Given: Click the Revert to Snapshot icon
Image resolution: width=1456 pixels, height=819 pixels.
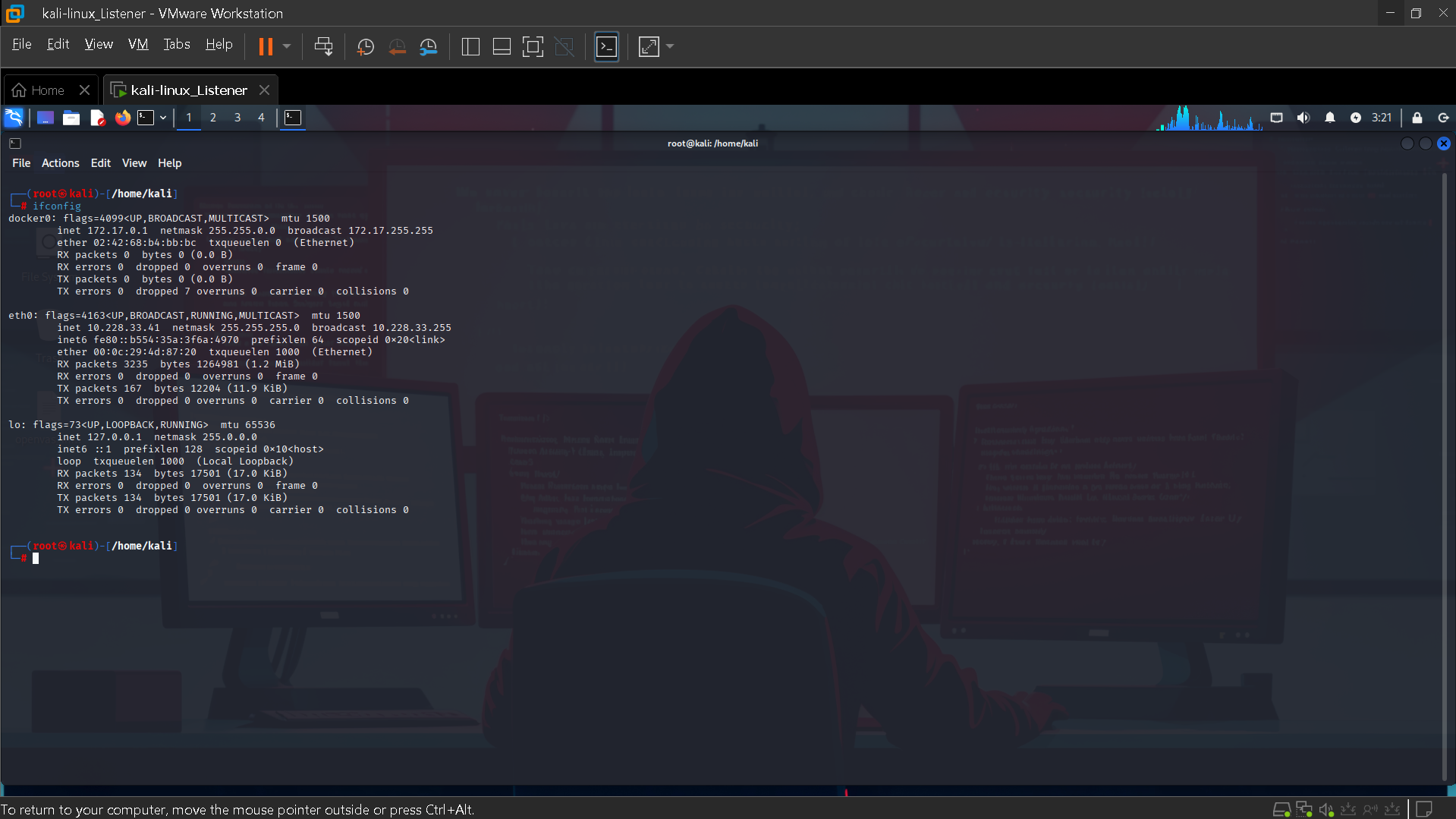Looking at the screenshot, I should point(397,47).
